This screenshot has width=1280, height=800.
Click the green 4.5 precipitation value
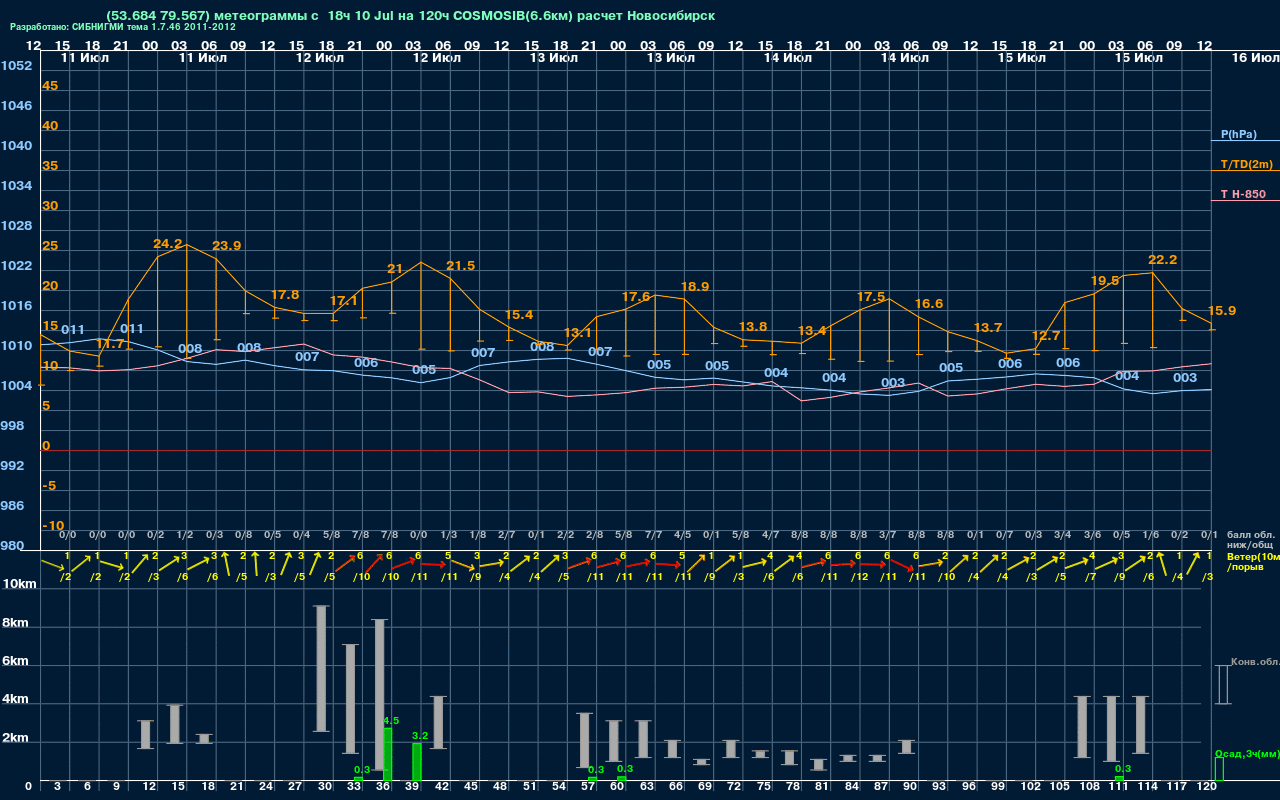(x=391, y=720)
